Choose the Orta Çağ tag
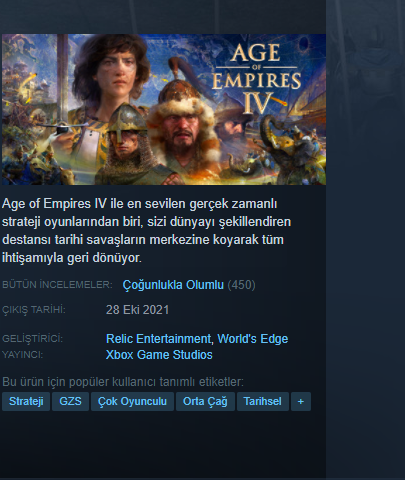Image resolution: width=405 pixels, height=480 pixels. (205, 401)
